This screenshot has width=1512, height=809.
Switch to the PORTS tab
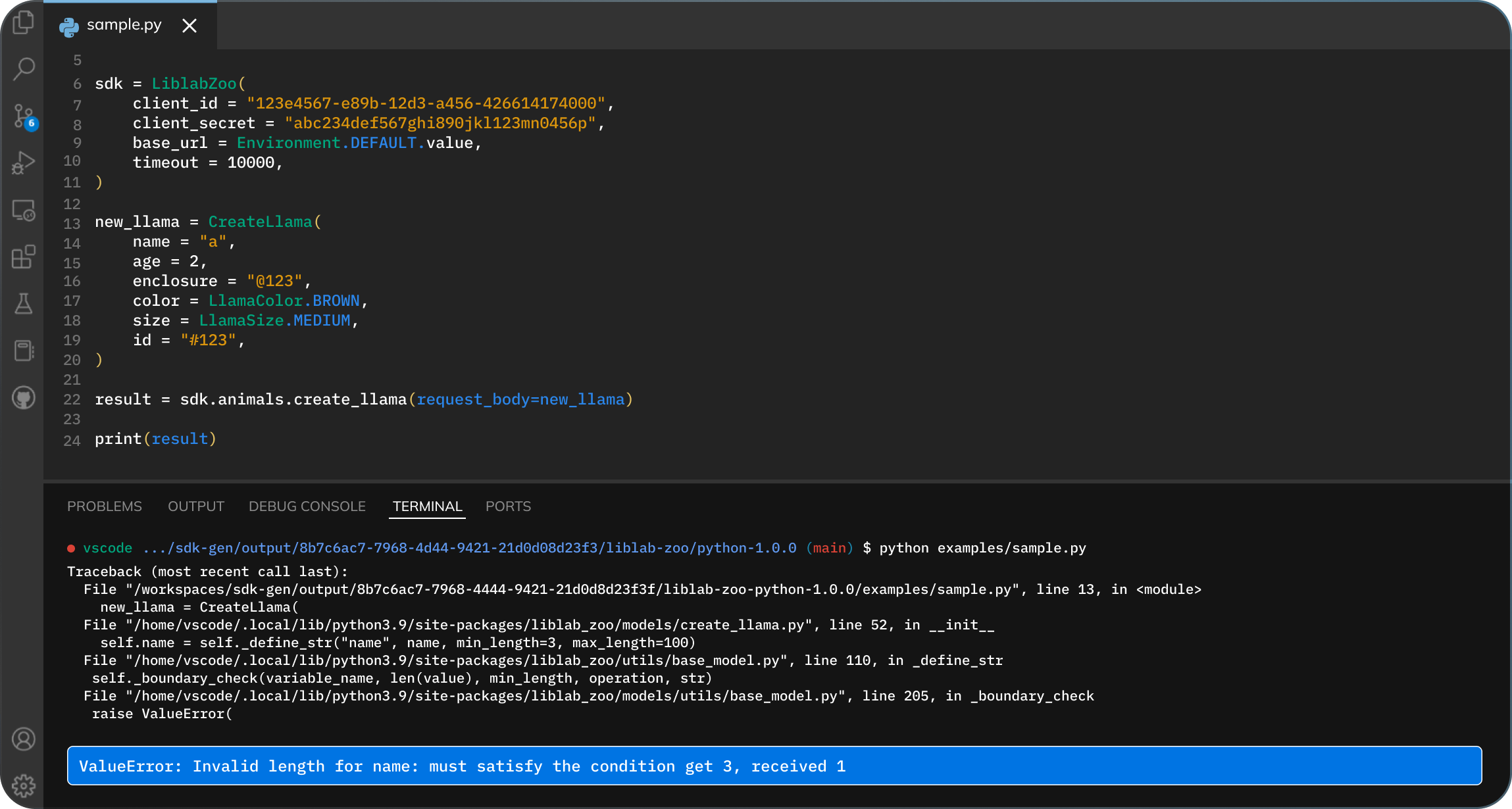click(x=507, y=506)
